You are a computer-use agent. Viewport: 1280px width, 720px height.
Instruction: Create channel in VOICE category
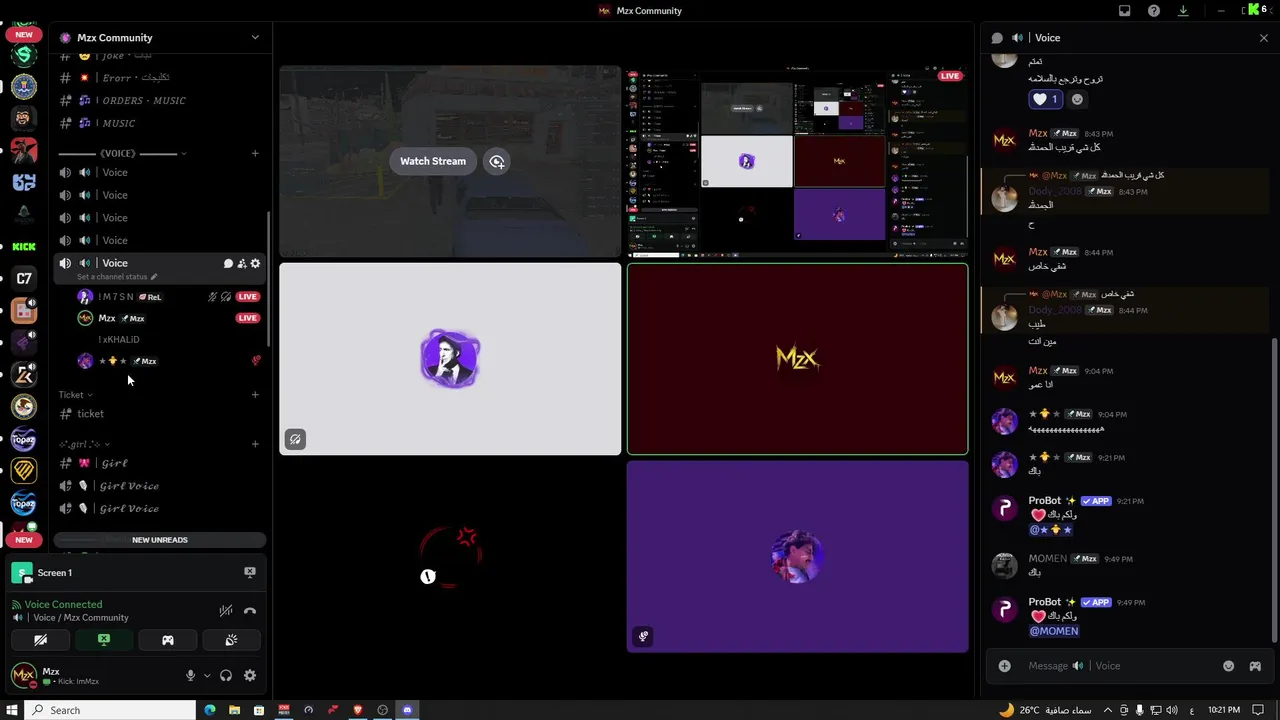(x=255, y=154)
